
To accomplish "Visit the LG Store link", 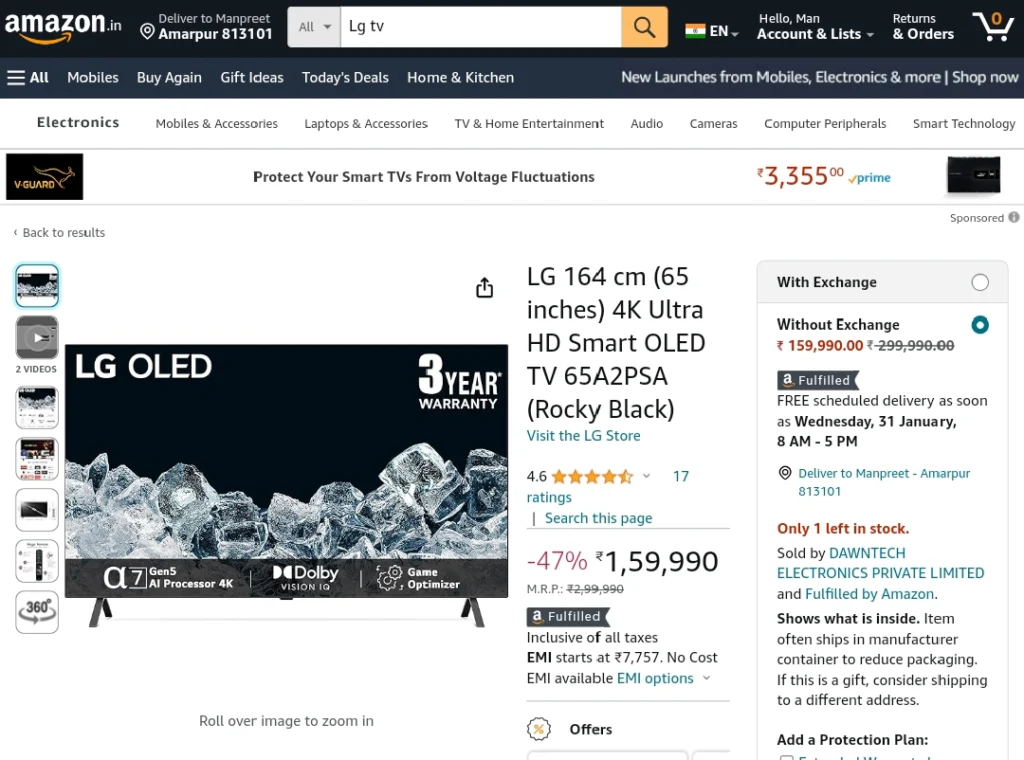I will click(583, 435).
